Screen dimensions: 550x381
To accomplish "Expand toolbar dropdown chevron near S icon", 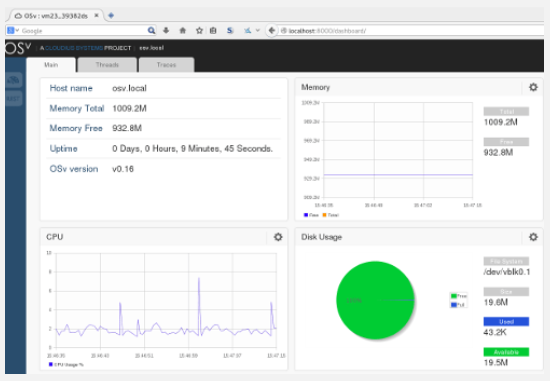I will click(x=257, y=31).
